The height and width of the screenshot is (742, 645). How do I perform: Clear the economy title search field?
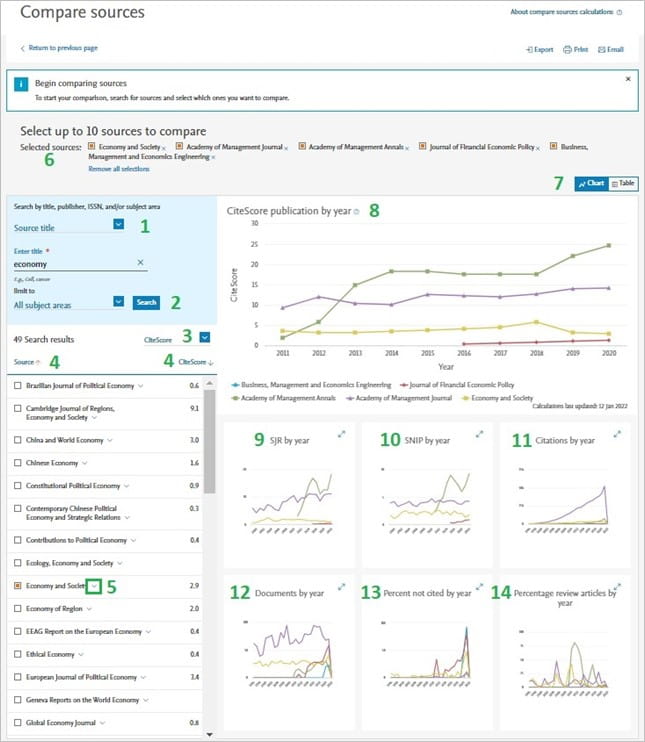(x=141, y=262)
